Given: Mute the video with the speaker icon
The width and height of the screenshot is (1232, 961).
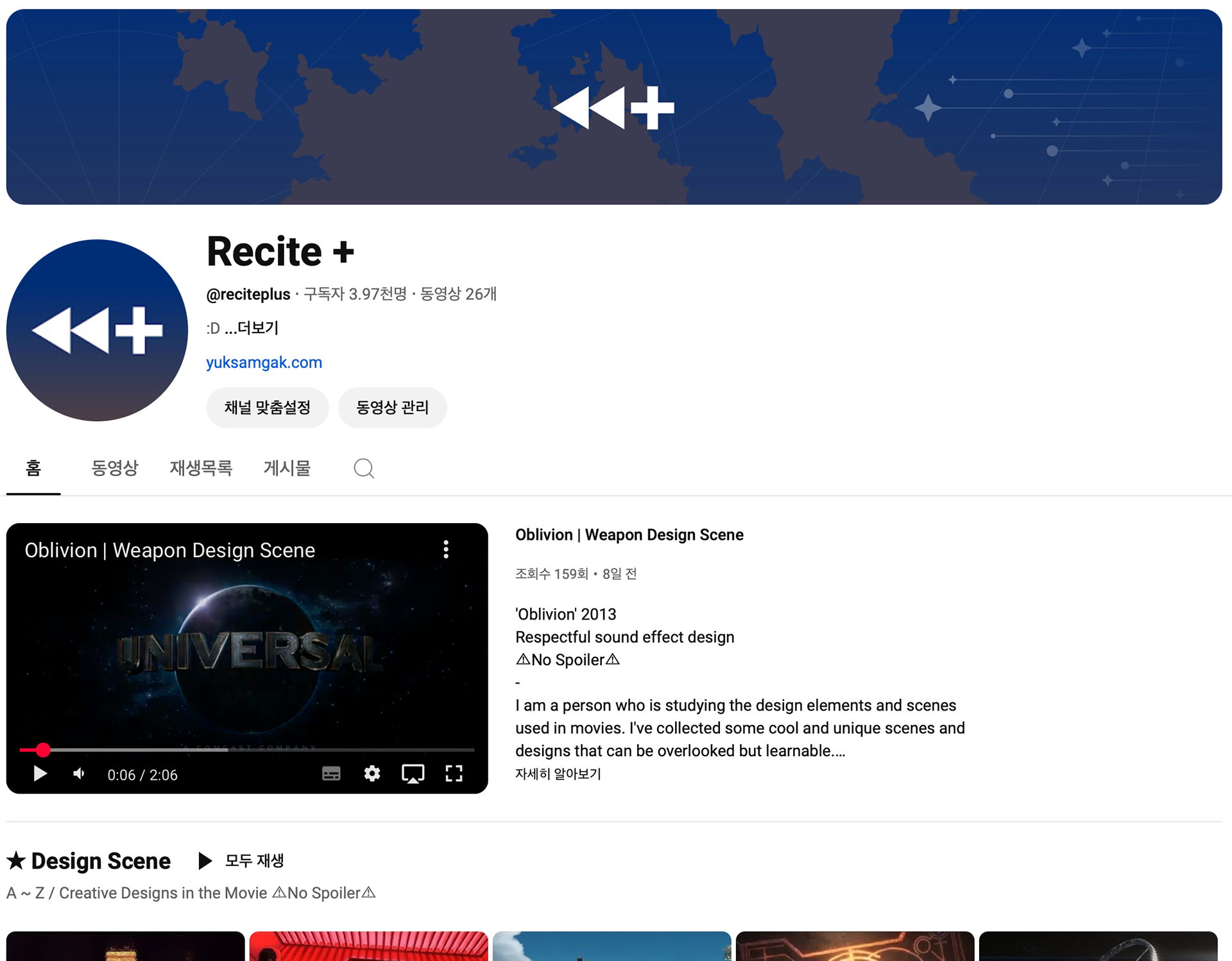Looking at the screenshot, I should click(79, 774).
